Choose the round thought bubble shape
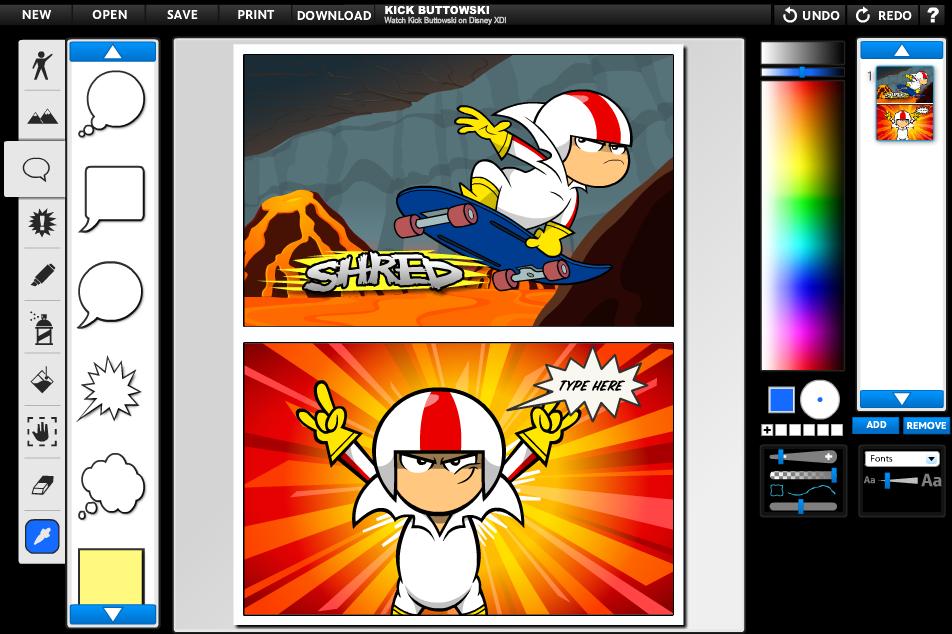952x634 pixels. [x=112, y=103]
